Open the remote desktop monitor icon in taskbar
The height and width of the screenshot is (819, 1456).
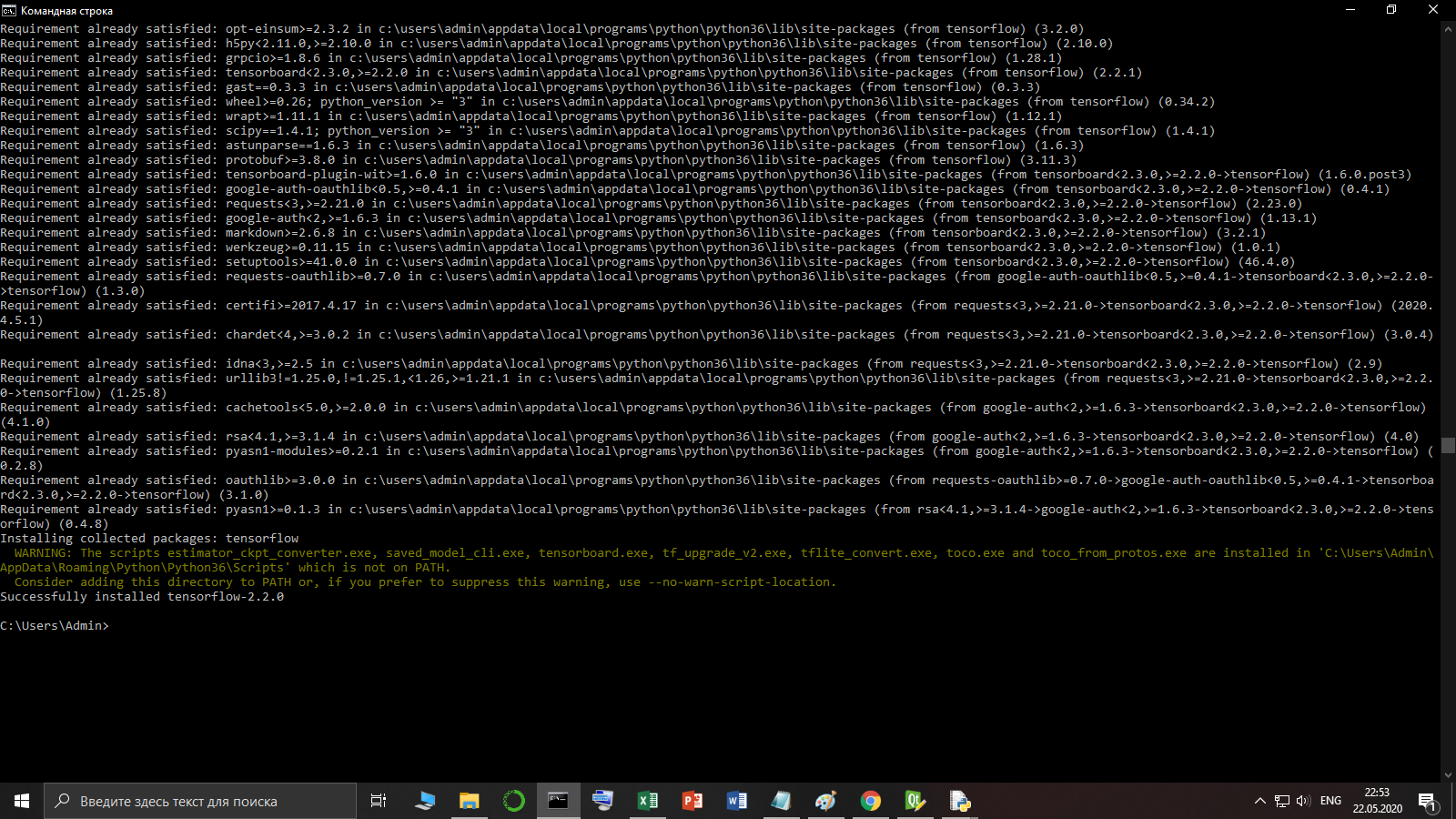pyautogui.click(x=602, y=801)
